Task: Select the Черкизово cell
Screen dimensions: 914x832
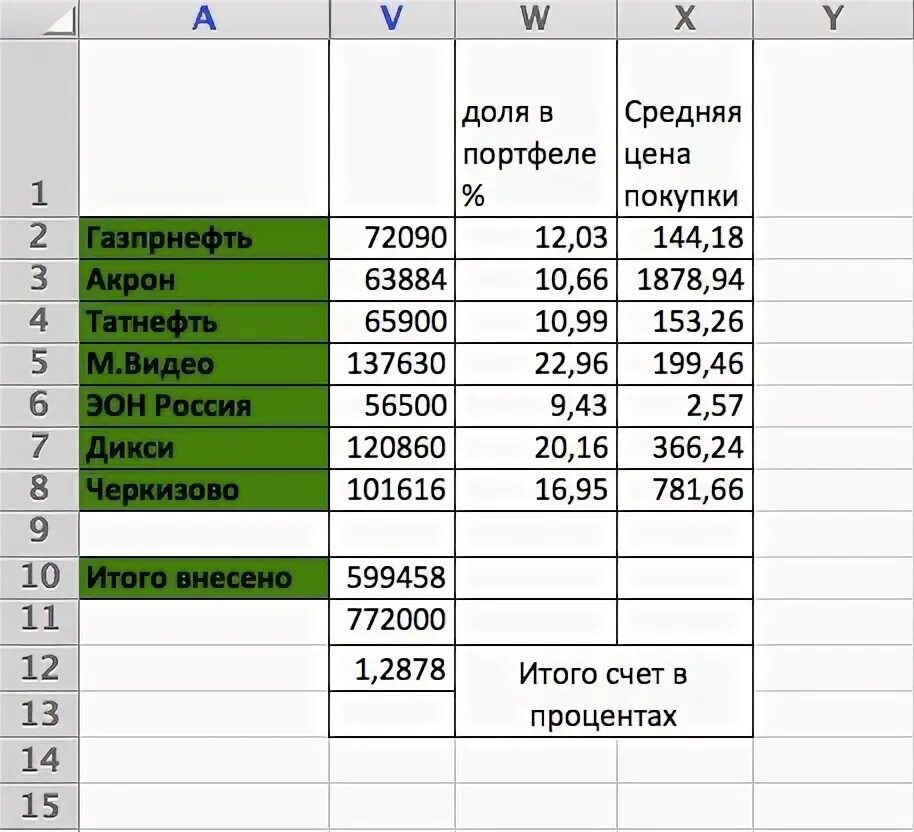Action: pos(204,490)
